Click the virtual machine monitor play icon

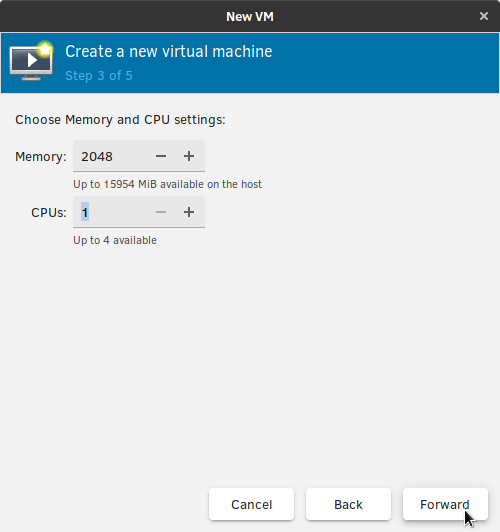(x=31, y=62)
